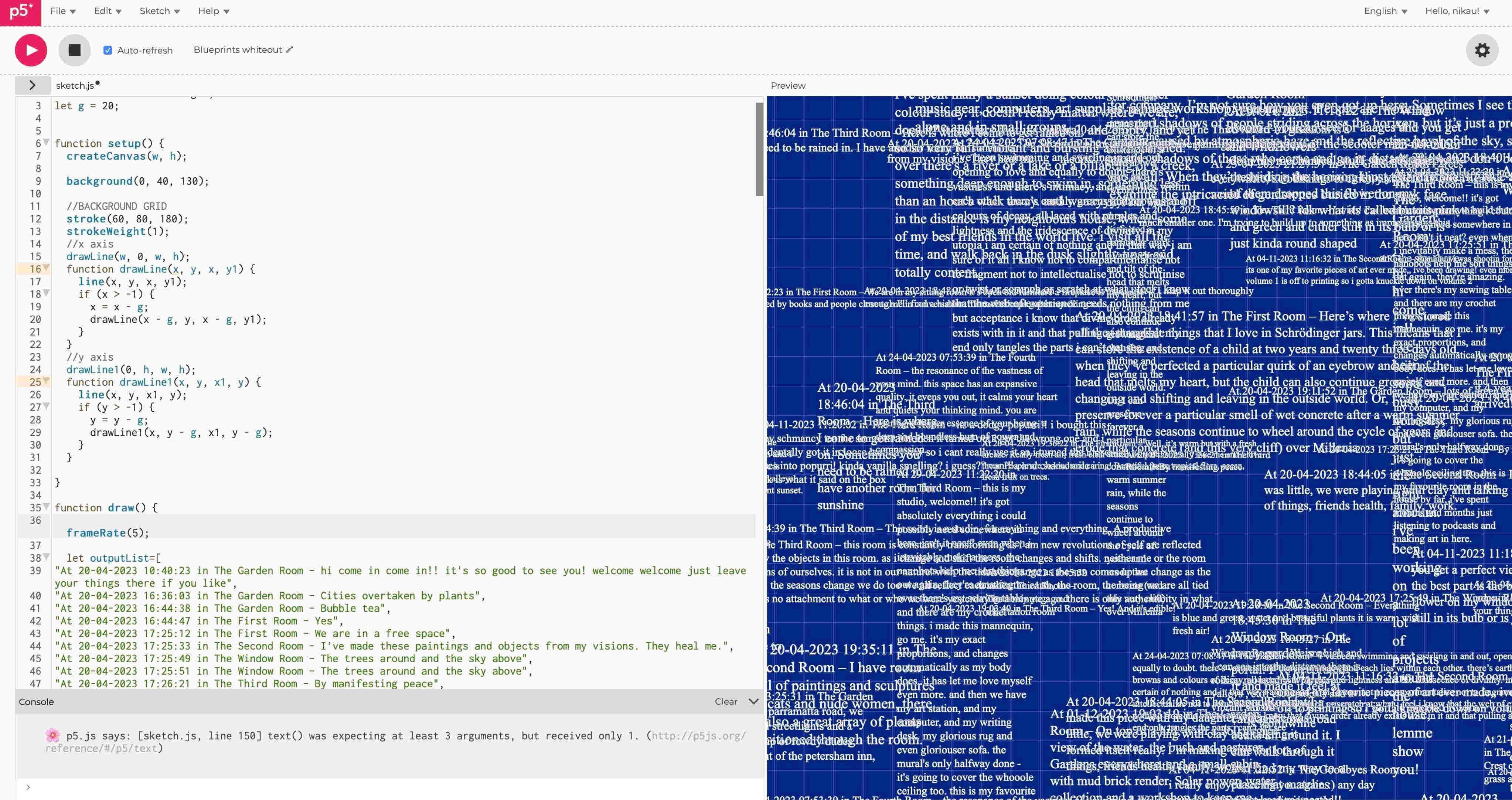
Task: Fold function drawLine at line 16
Action: coord(46,268)
